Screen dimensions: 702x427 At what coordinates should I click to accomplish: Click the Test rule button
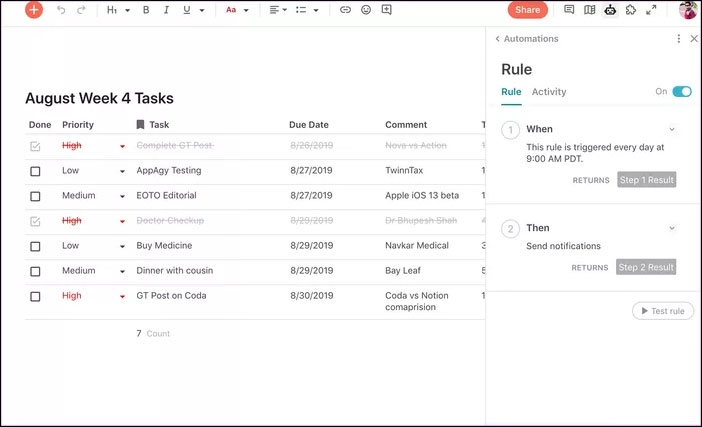click(662, 311)
